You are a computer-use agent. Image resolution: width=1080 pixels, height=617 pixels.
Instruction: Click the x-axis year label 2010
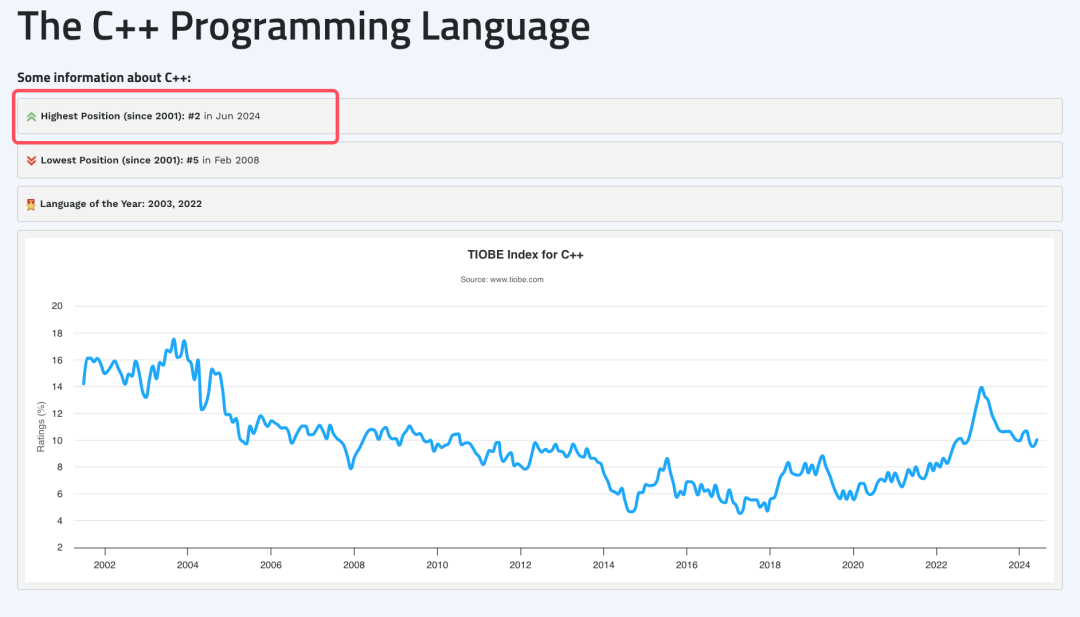click(x=437, y=565)
